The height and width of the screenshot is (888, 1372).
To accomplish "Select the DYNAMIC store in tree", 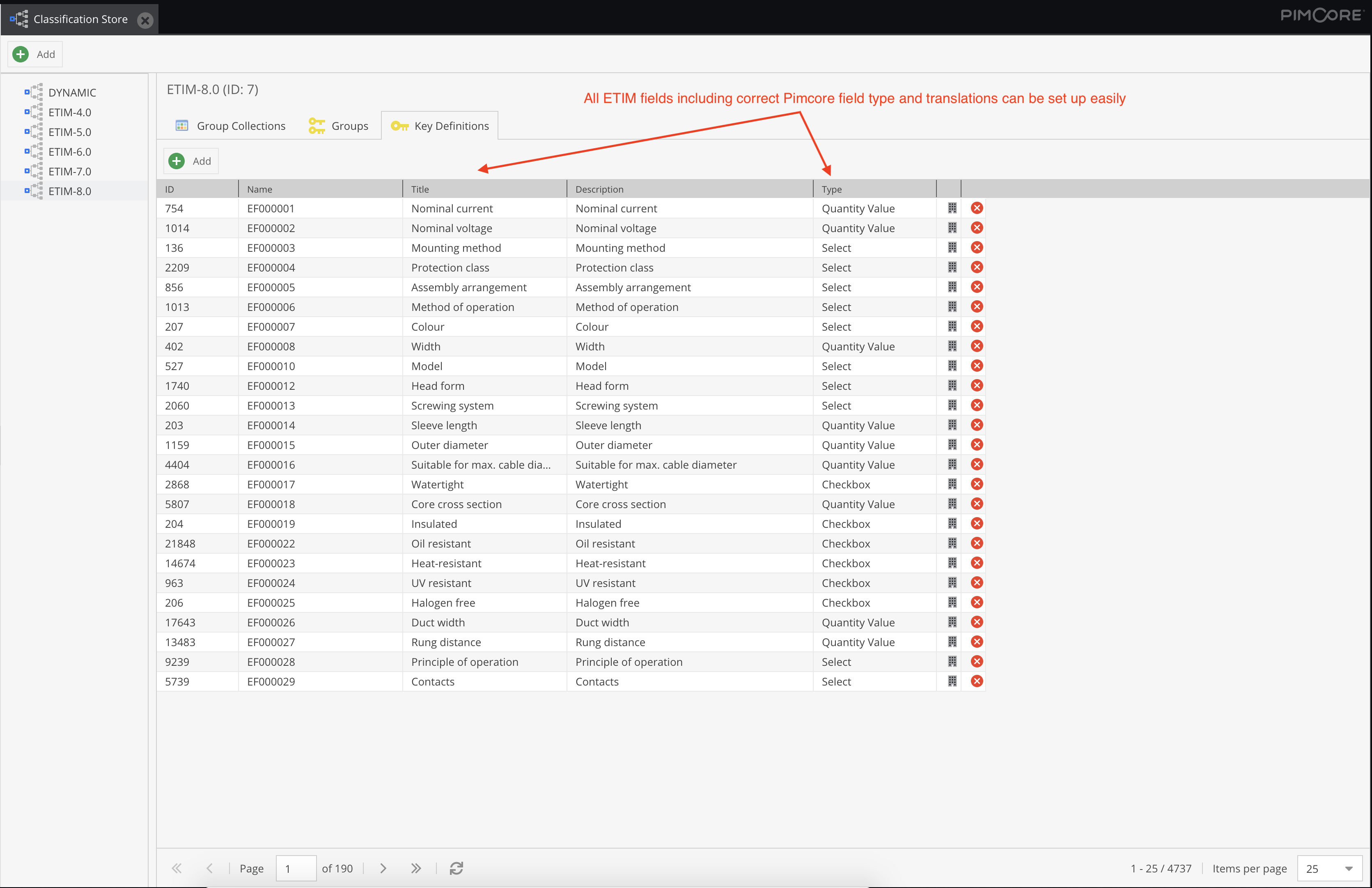I will pos(71,92).
